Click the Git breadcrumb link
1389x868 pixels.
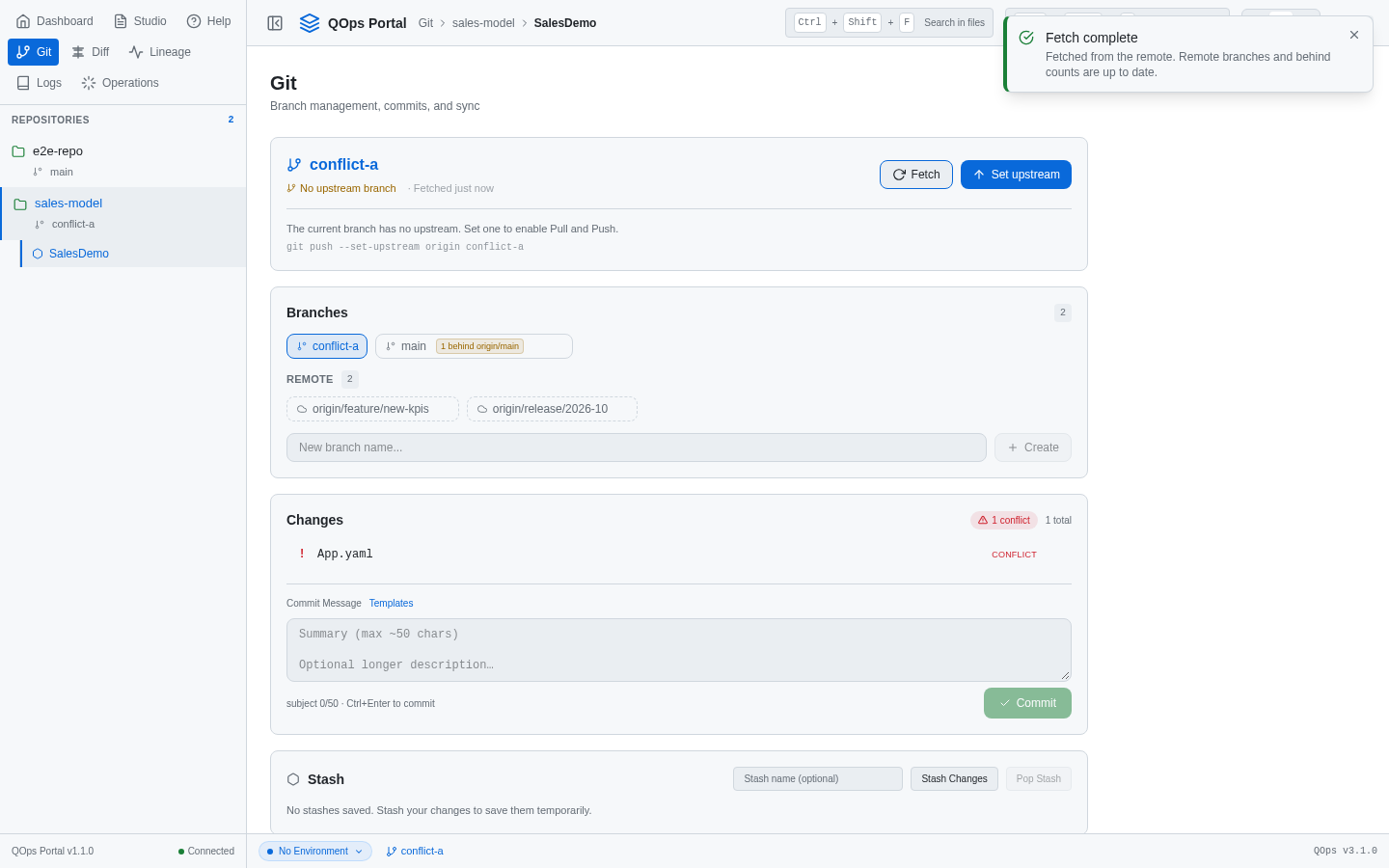point(425,23)
